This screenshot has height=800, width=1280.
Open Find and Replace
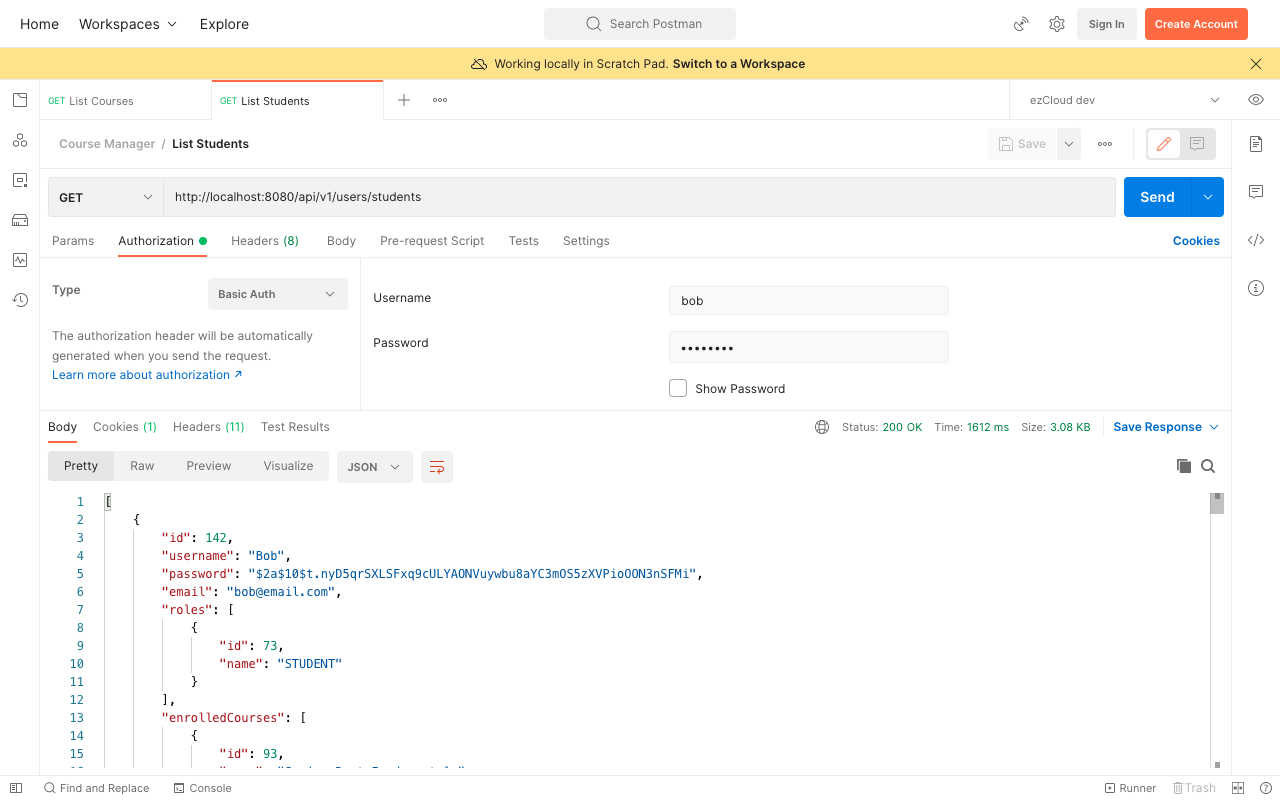(96, 788)
